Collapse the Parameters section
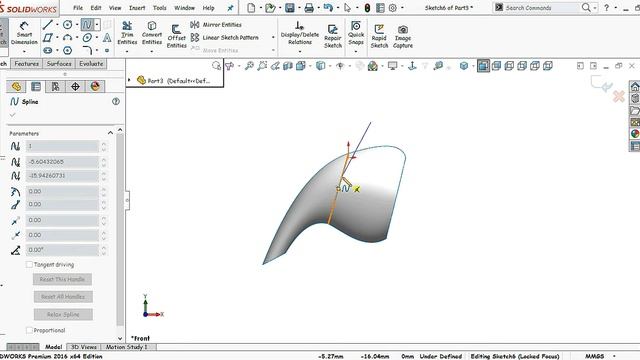This screenshot has width=640, height=360. click(x=110, y=133)
